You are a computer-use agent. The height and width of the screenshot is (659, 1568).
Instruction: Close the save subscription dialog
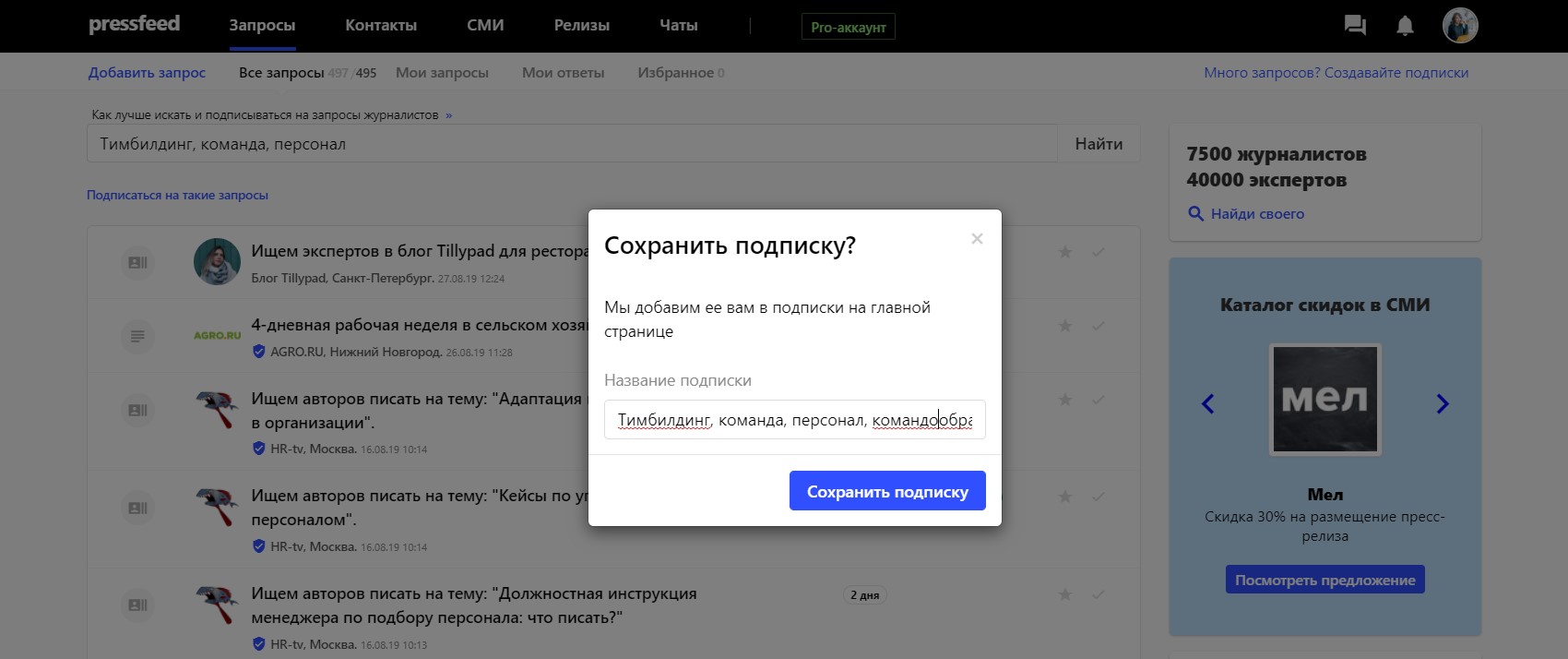coord(977,239)
